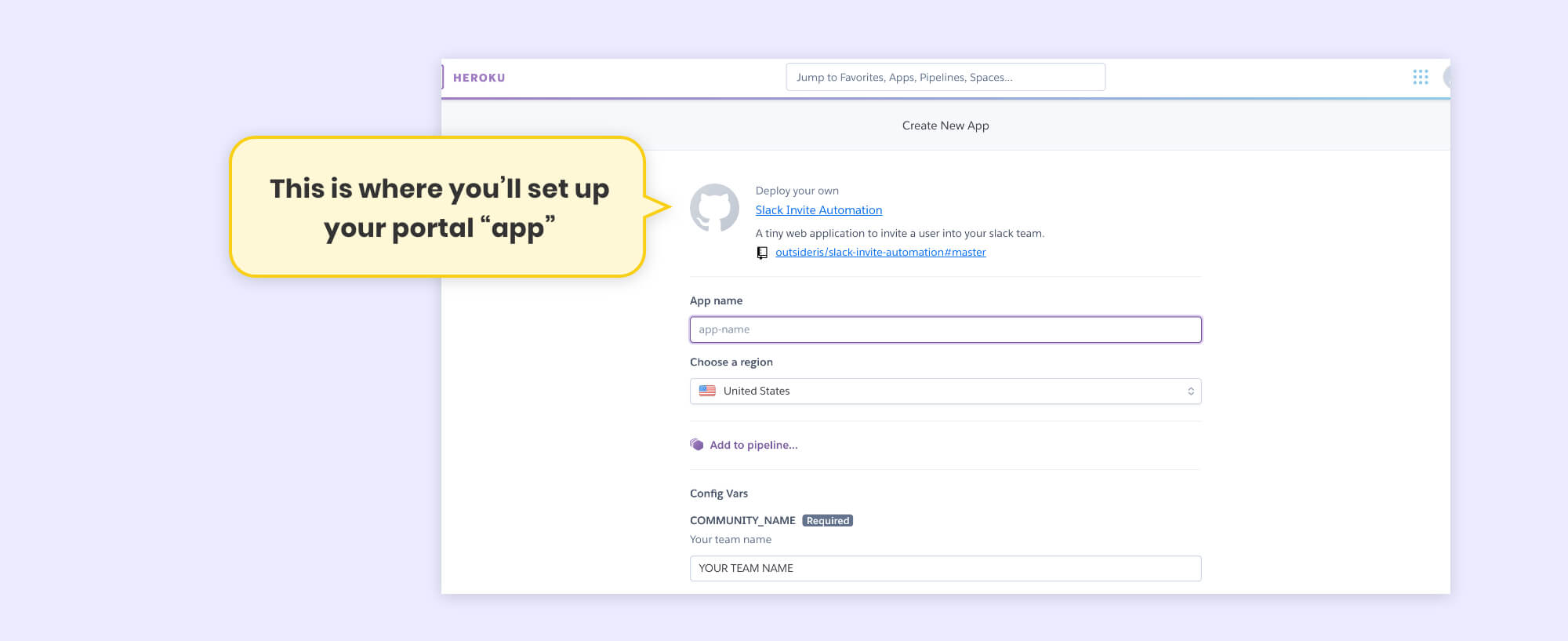Click the Jump to Favorites search box
1568x641 pixels.
tap(945, 77)
